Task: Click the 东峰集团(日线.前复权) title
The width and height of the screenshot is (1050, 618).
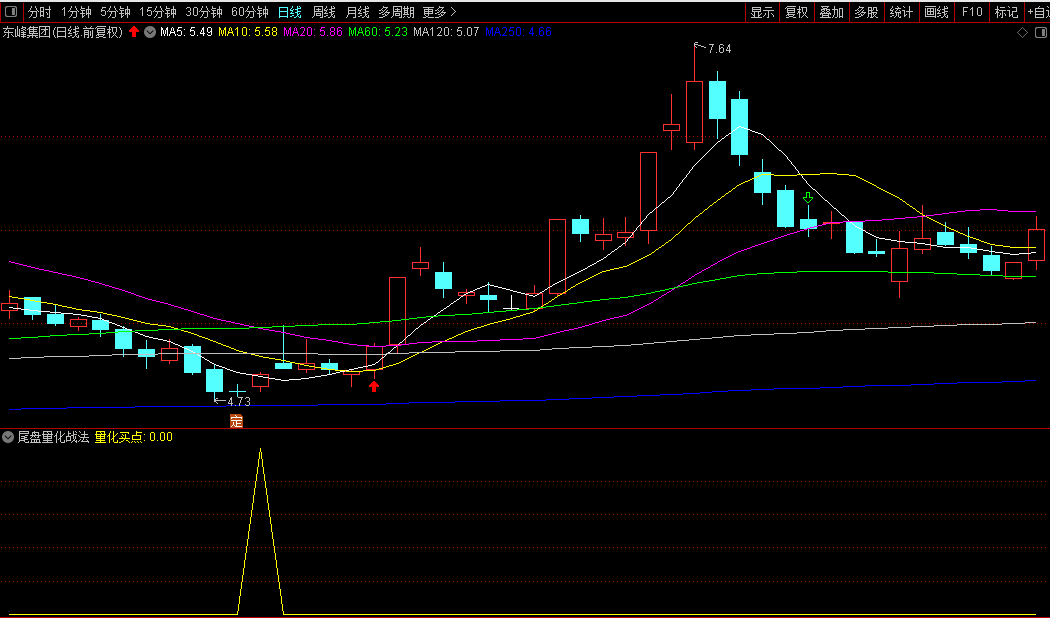Action: pyautogui.click(x=63, y=32)
